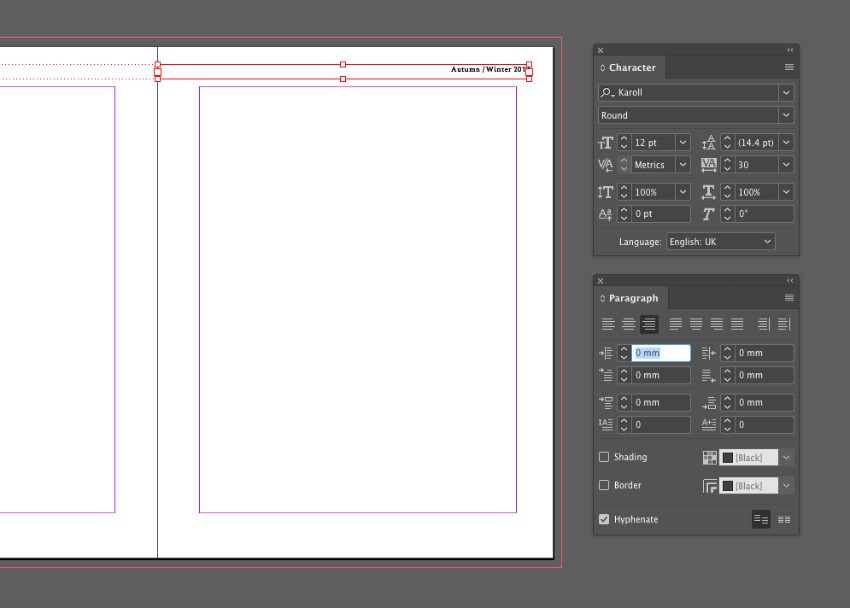Open the 12 pt font size dropdown

683,143
